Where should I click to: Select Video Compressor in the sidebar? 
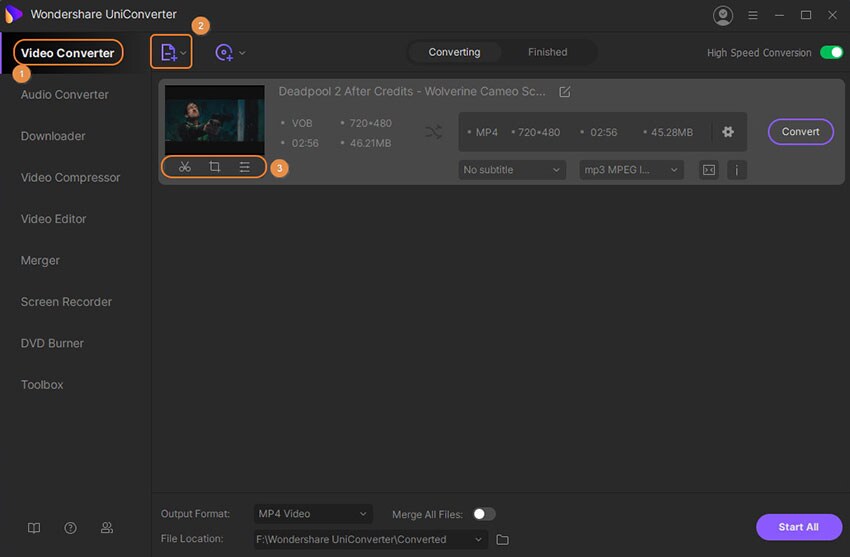pyautogui.click(x=70, y=178)
